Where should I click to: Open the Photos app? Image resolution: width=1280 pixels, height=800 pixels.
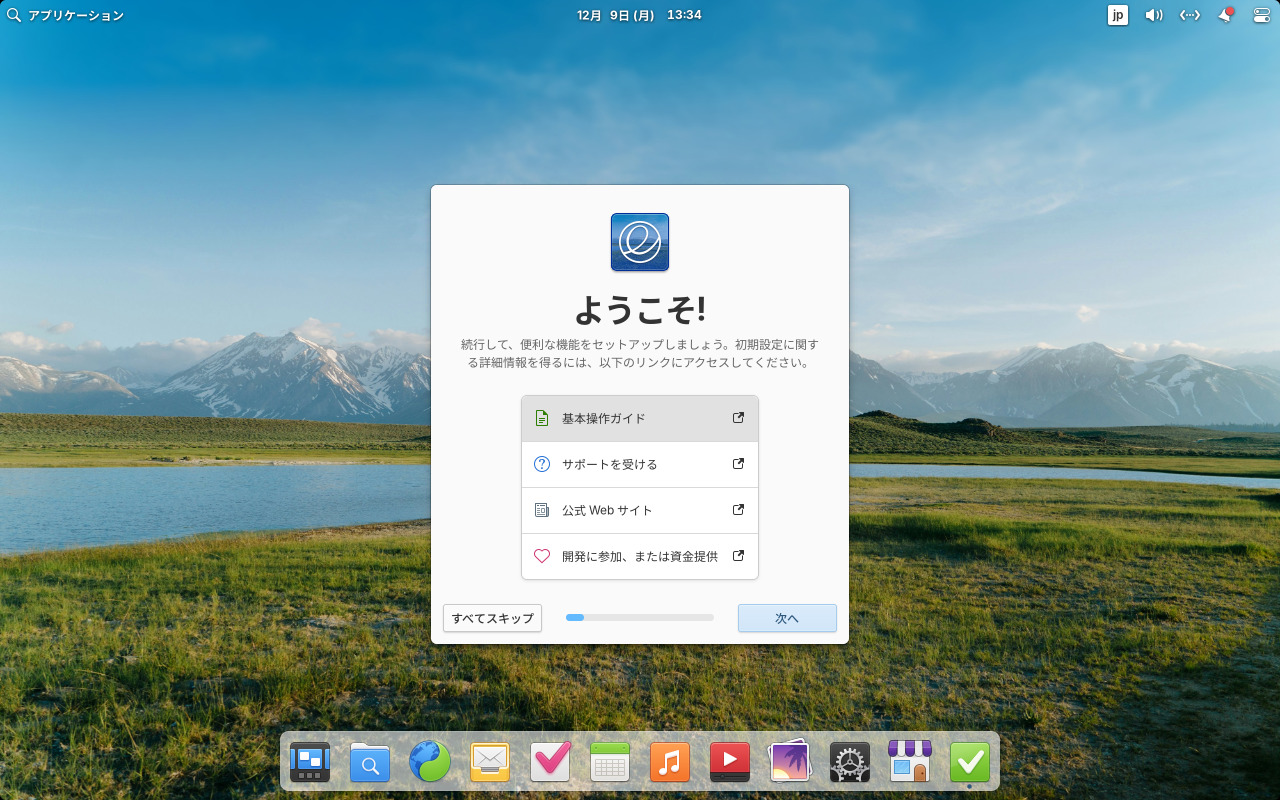click(x=790, y=762)
